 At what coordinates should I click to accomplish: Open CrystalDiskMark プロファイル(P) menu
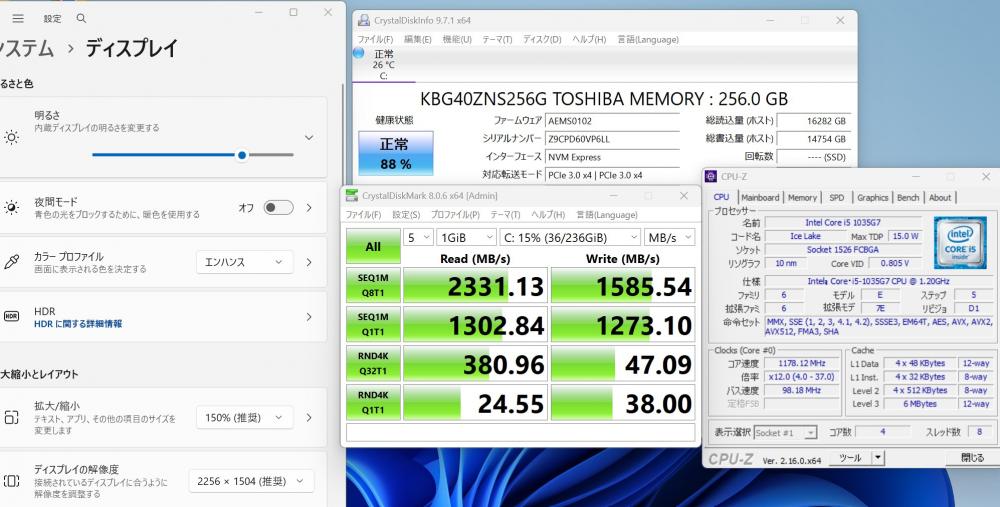point(455,215)
